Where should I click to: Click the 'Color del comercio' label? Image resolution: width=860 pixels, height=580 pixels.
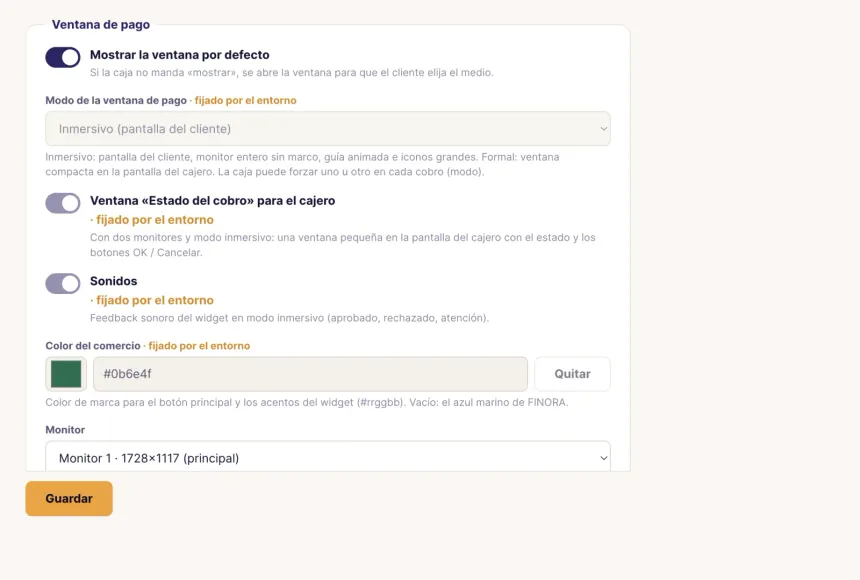click(93, 346)
